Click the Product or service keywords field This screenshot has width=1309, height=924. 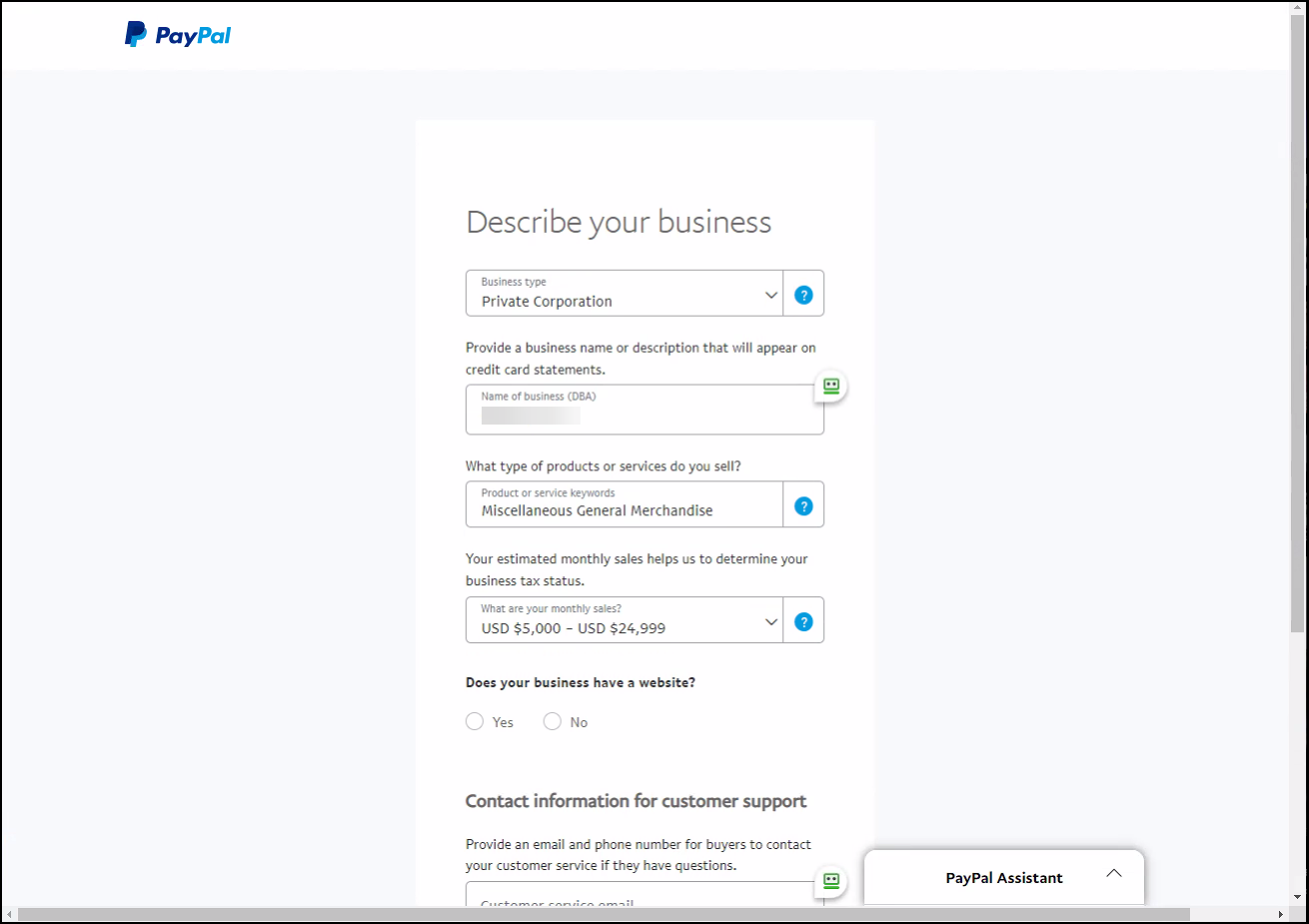pos(625,504)
